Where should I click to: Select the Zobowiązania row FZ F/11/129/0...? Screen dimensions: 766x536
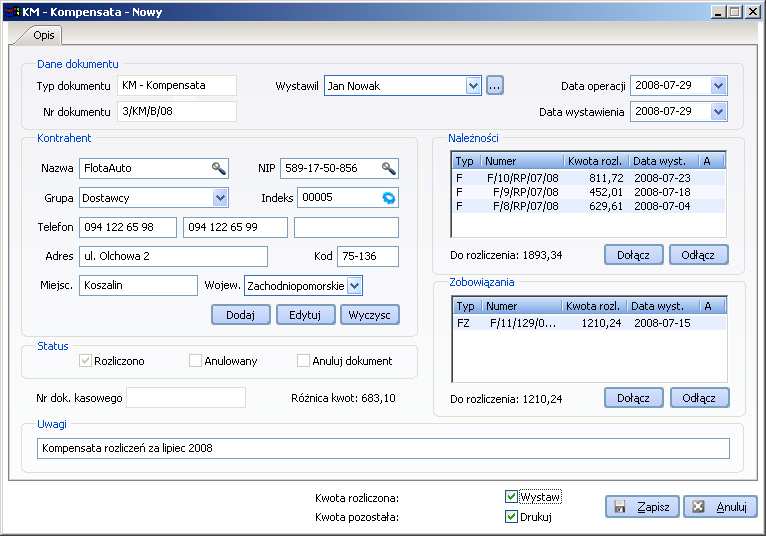coord(590,323)
